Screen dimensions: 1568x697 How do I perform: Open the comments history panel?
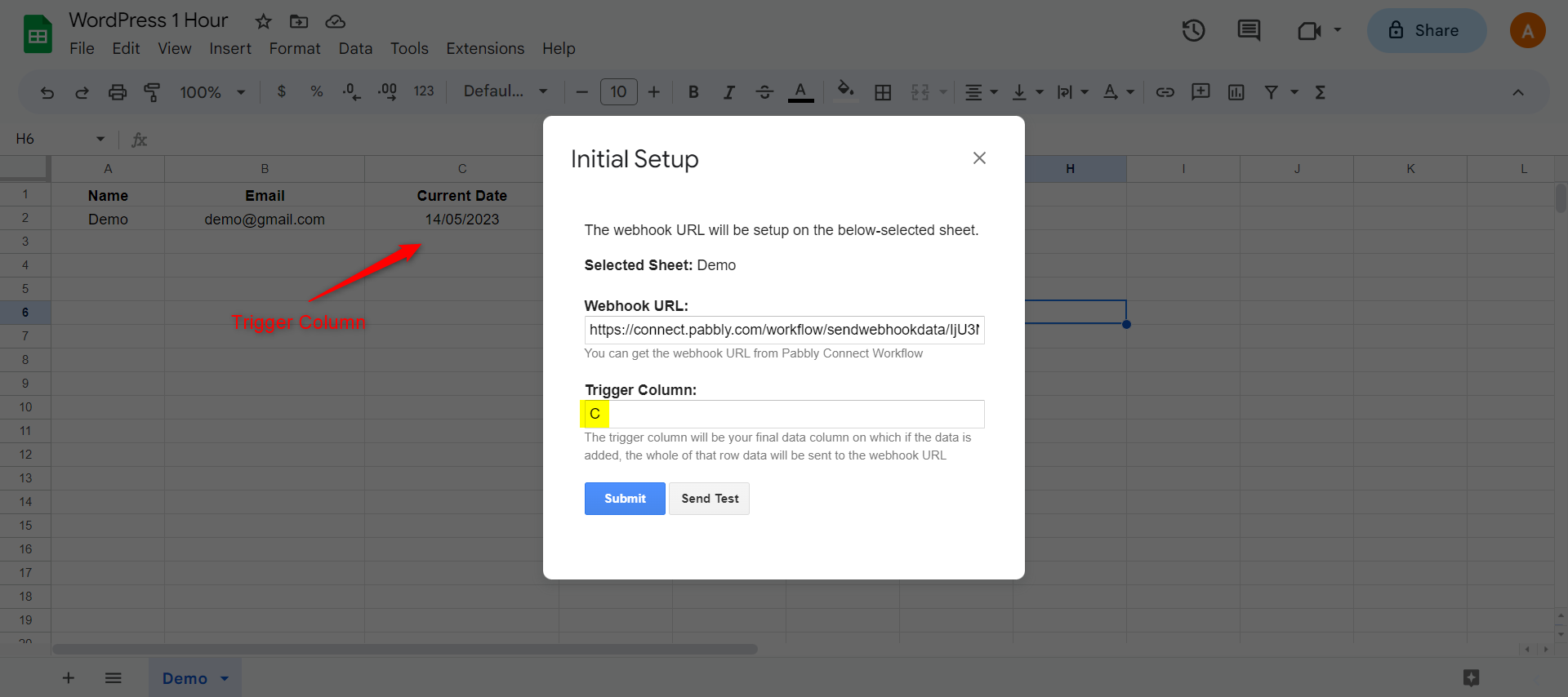(x=1249, y=31)
